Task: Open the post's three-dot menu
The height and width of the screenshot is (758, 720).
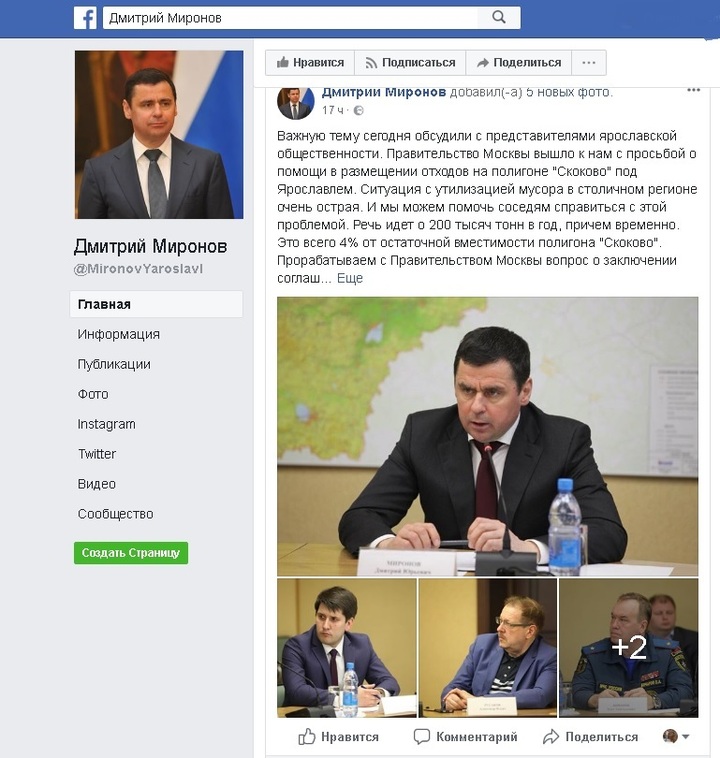Action: pyautogui.click(x=693, y=90)
